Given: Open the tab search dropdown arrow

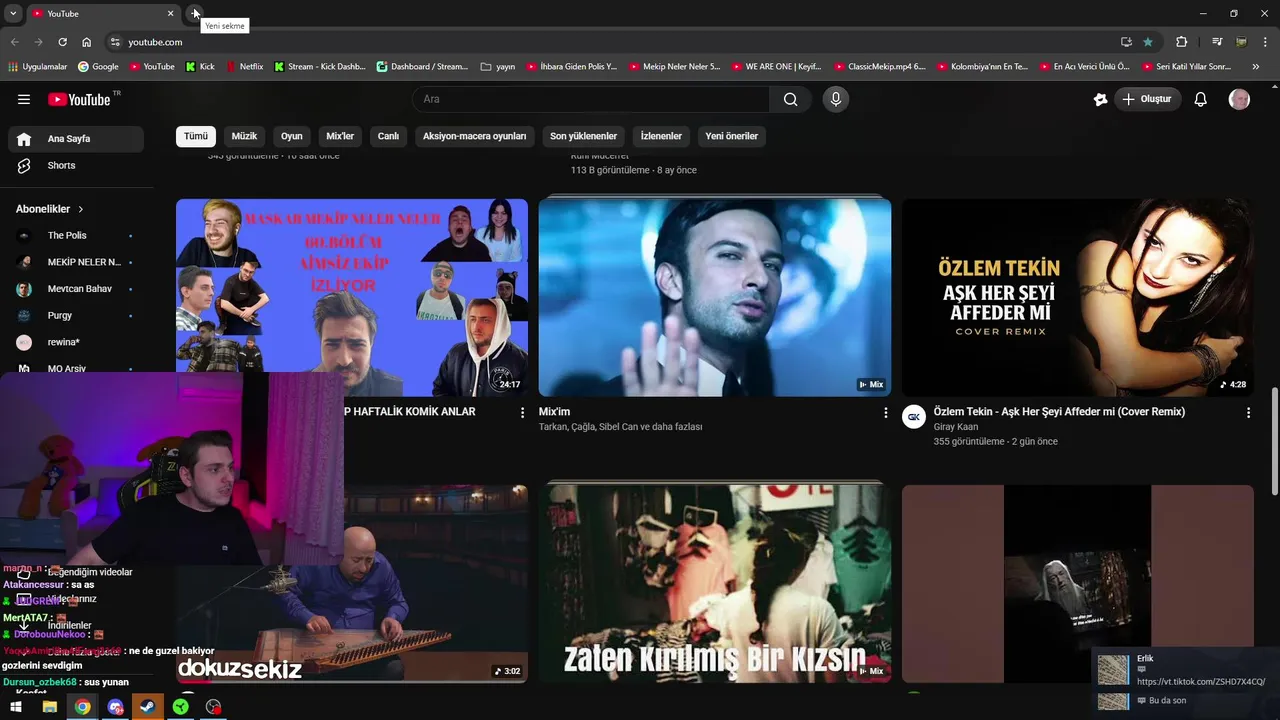Looking at the screenshot, I should [x=13, y=13].
